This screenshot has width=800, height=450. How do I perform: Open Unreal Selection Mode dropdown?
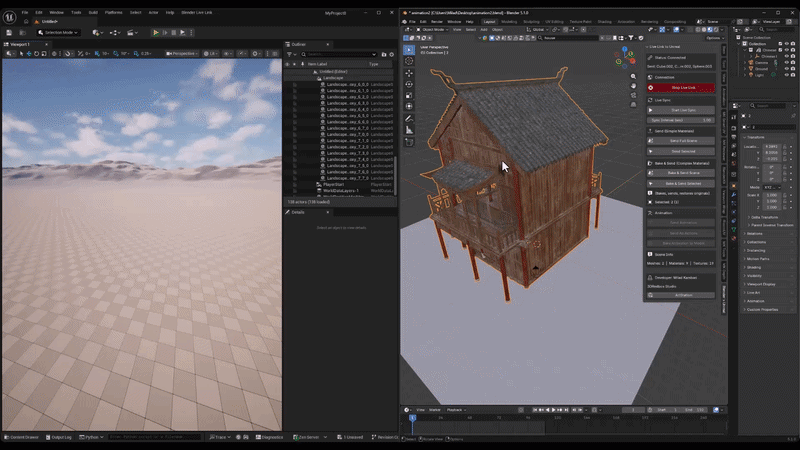(58, 33)
